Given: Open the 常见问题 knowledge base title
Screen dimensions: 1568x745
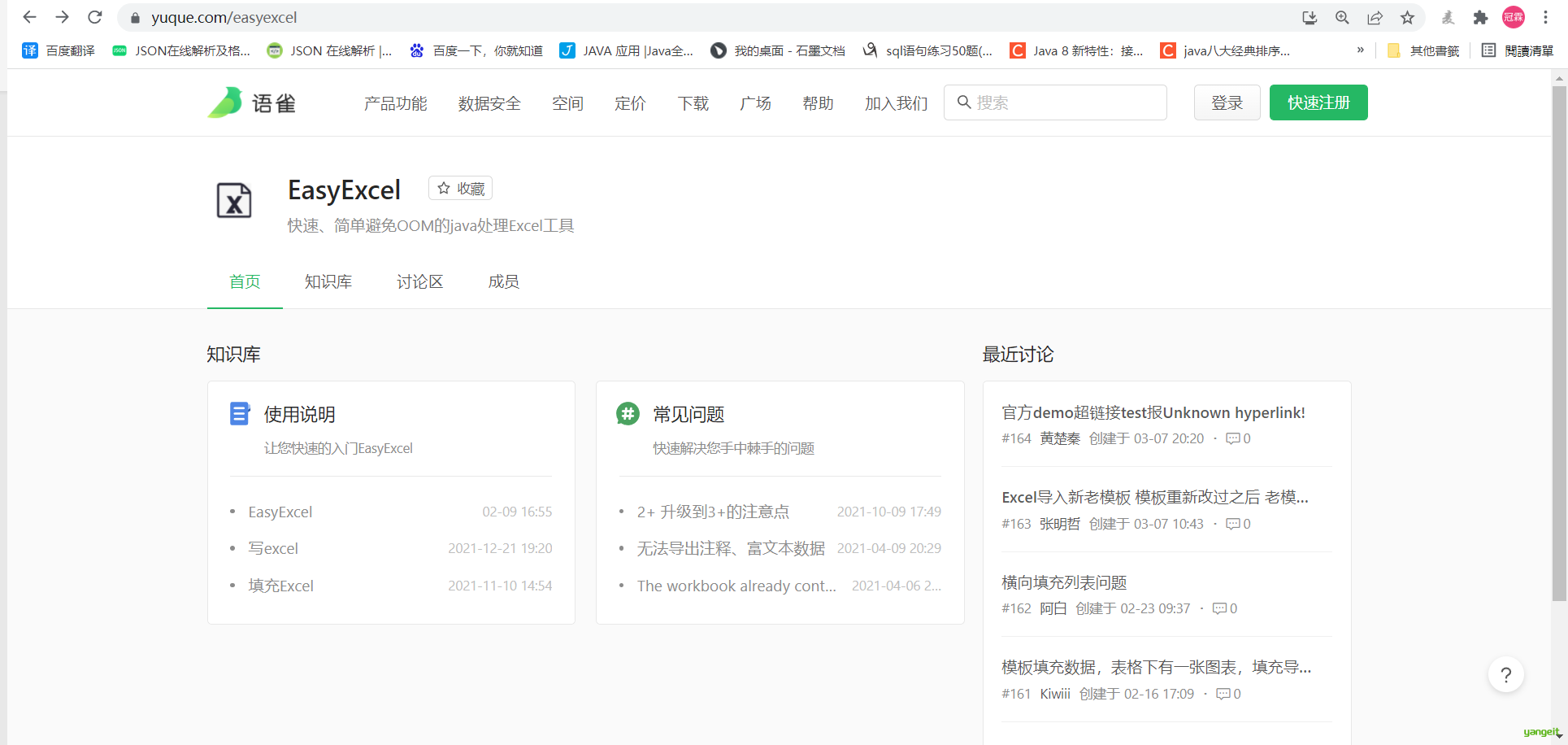Looking at the screenshot, I should click(x=688, y=415).
